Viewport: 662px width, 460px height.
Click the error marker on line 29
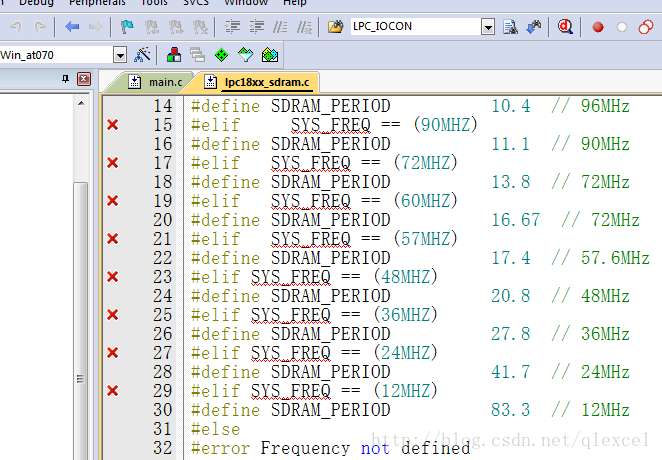pos(112,391)
